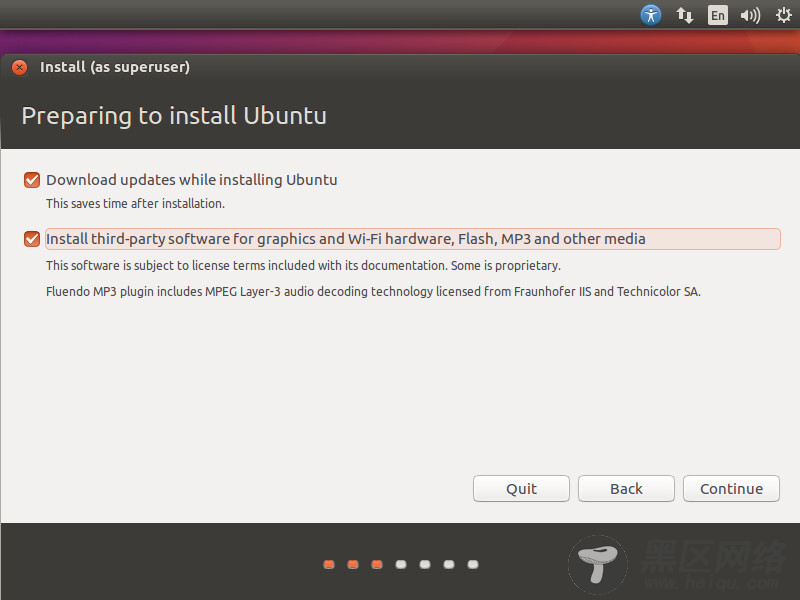Screen dimensions: 800x600
Task: Click the Download updates while installing label
Action: [192, 180]
